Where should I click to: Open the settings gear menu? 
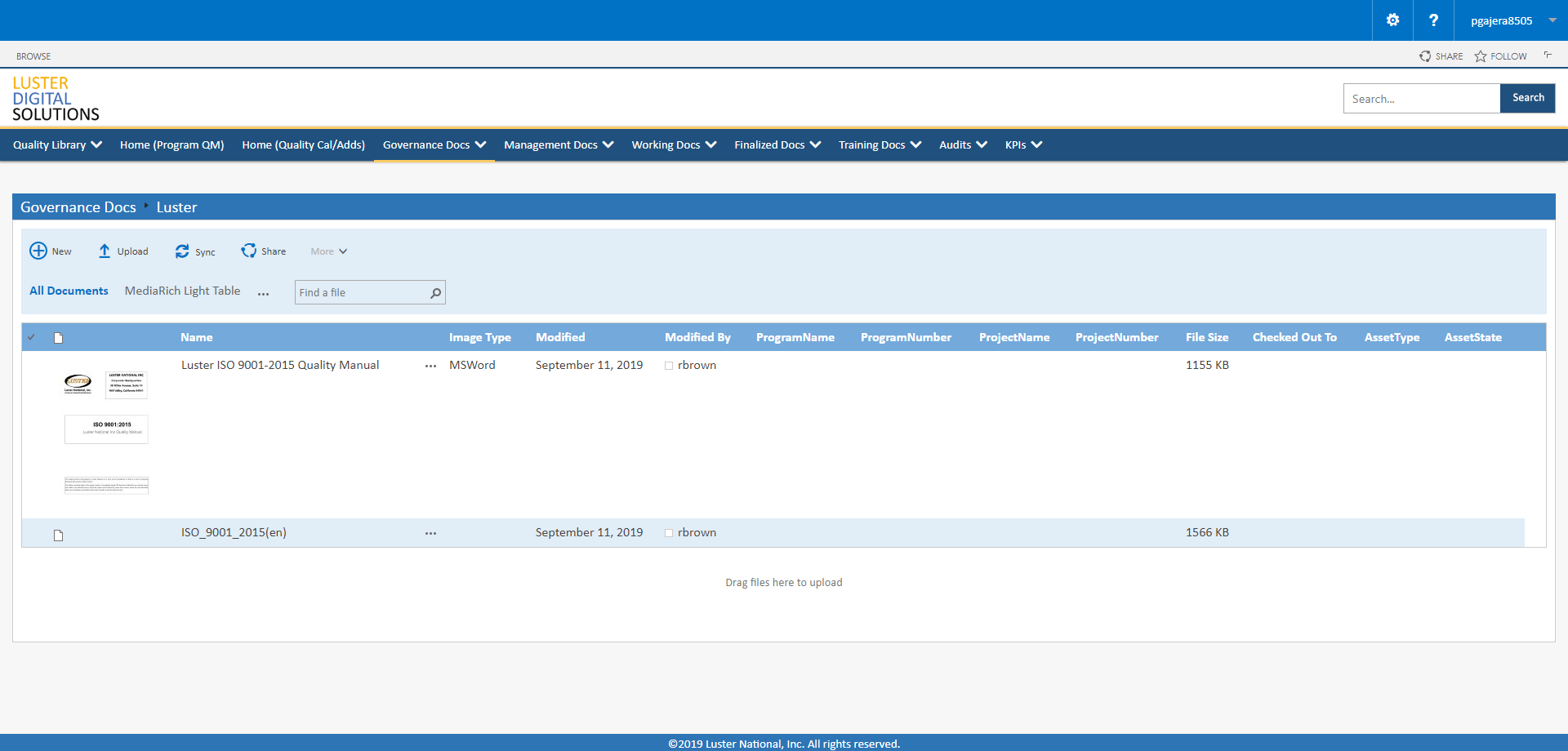(1392, 20)
